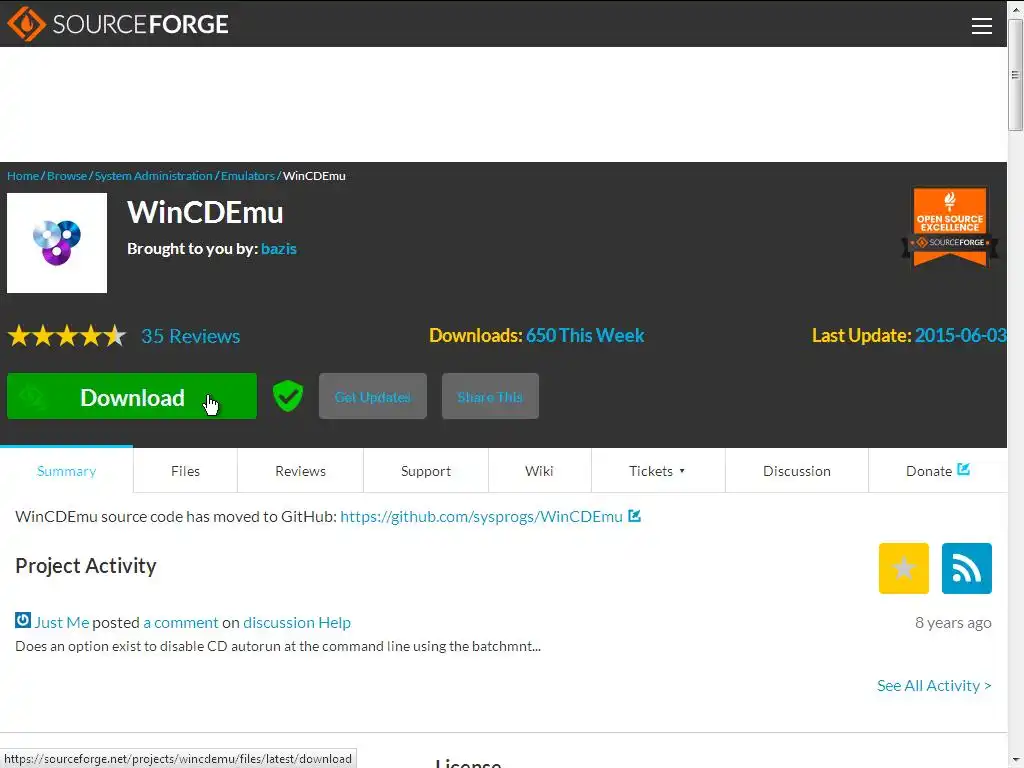Click the Open Source Excellence badge
Screen dimensions: 1024x768
pyautogui.click(x=950, y=227)
